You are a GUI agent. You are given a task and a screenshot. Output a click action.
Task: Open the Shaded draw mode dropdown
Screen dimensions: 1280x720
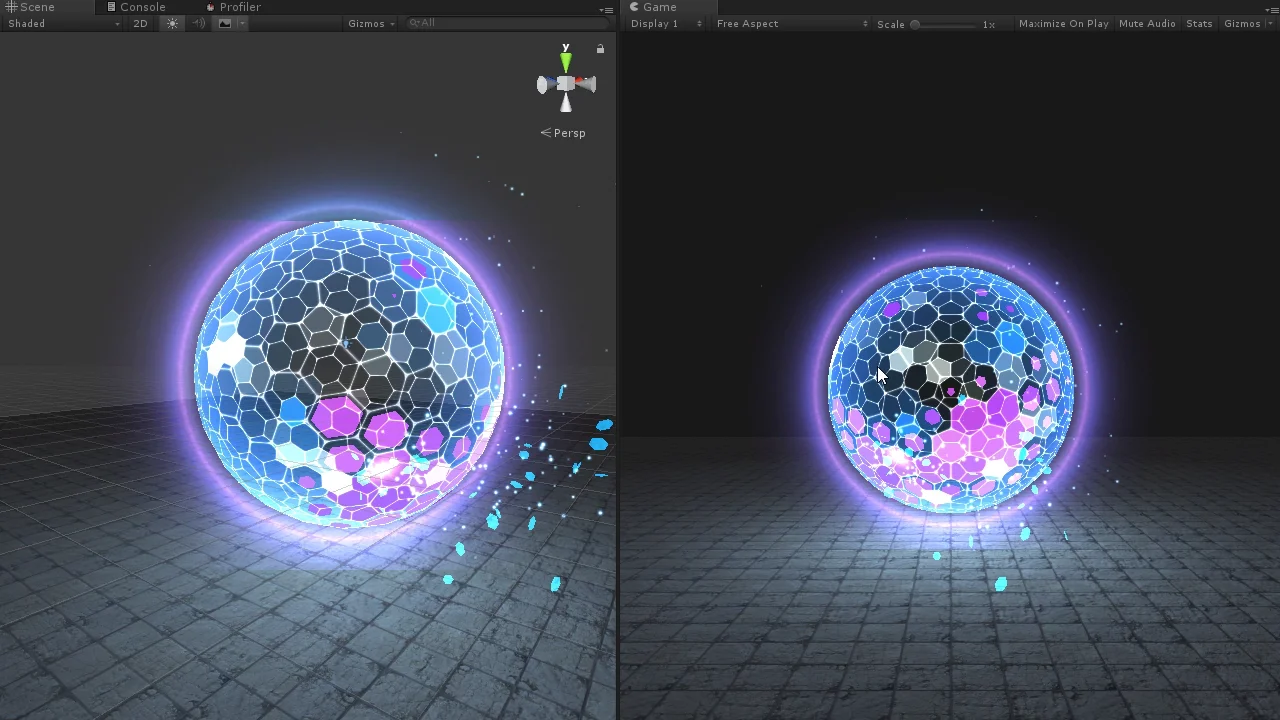coord(63,23)
